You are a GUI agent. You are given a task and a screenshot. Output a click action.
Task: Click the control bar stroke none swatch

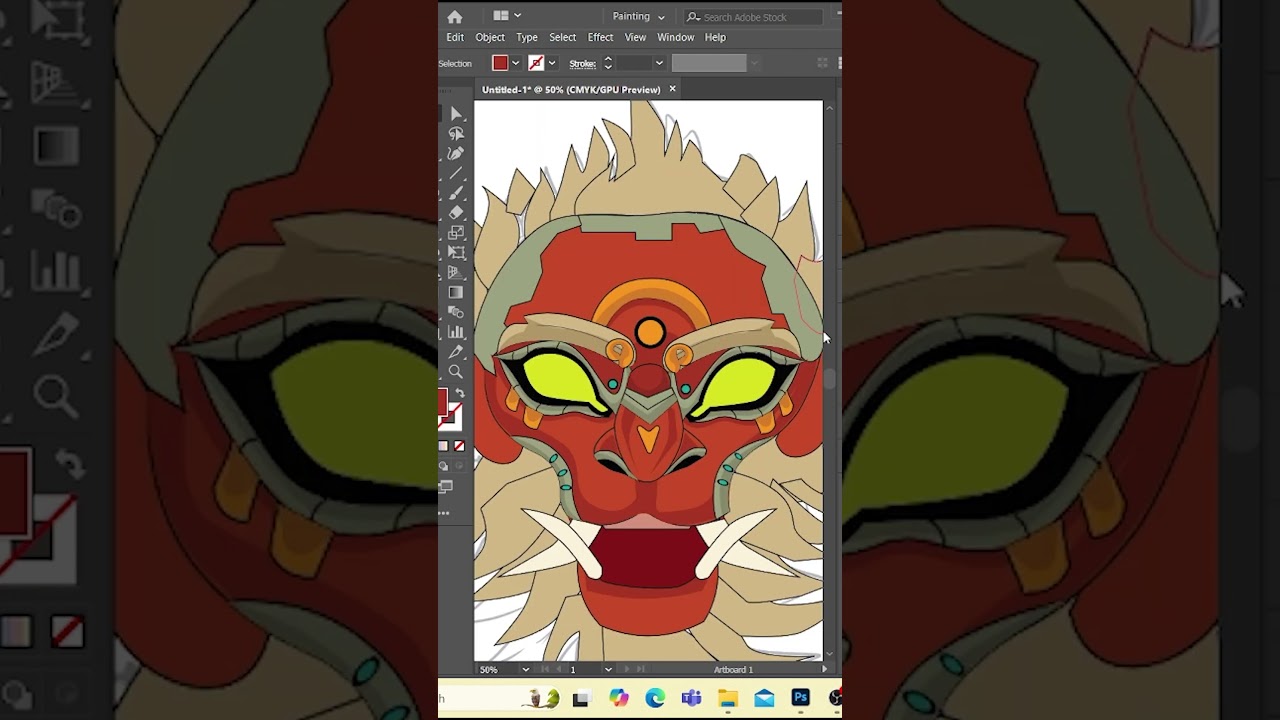(536, 63)
